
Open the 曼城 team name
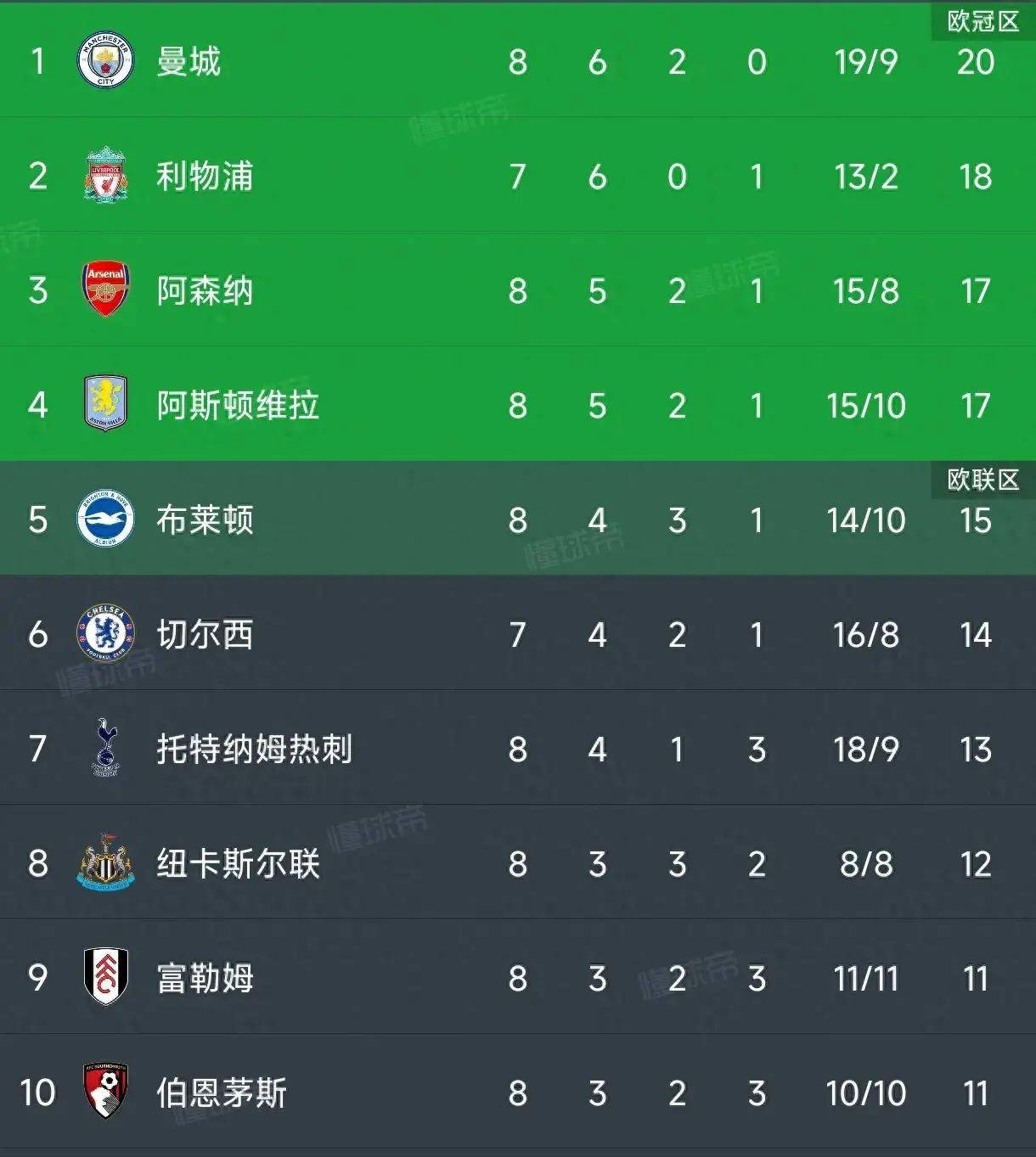[189, 62]
